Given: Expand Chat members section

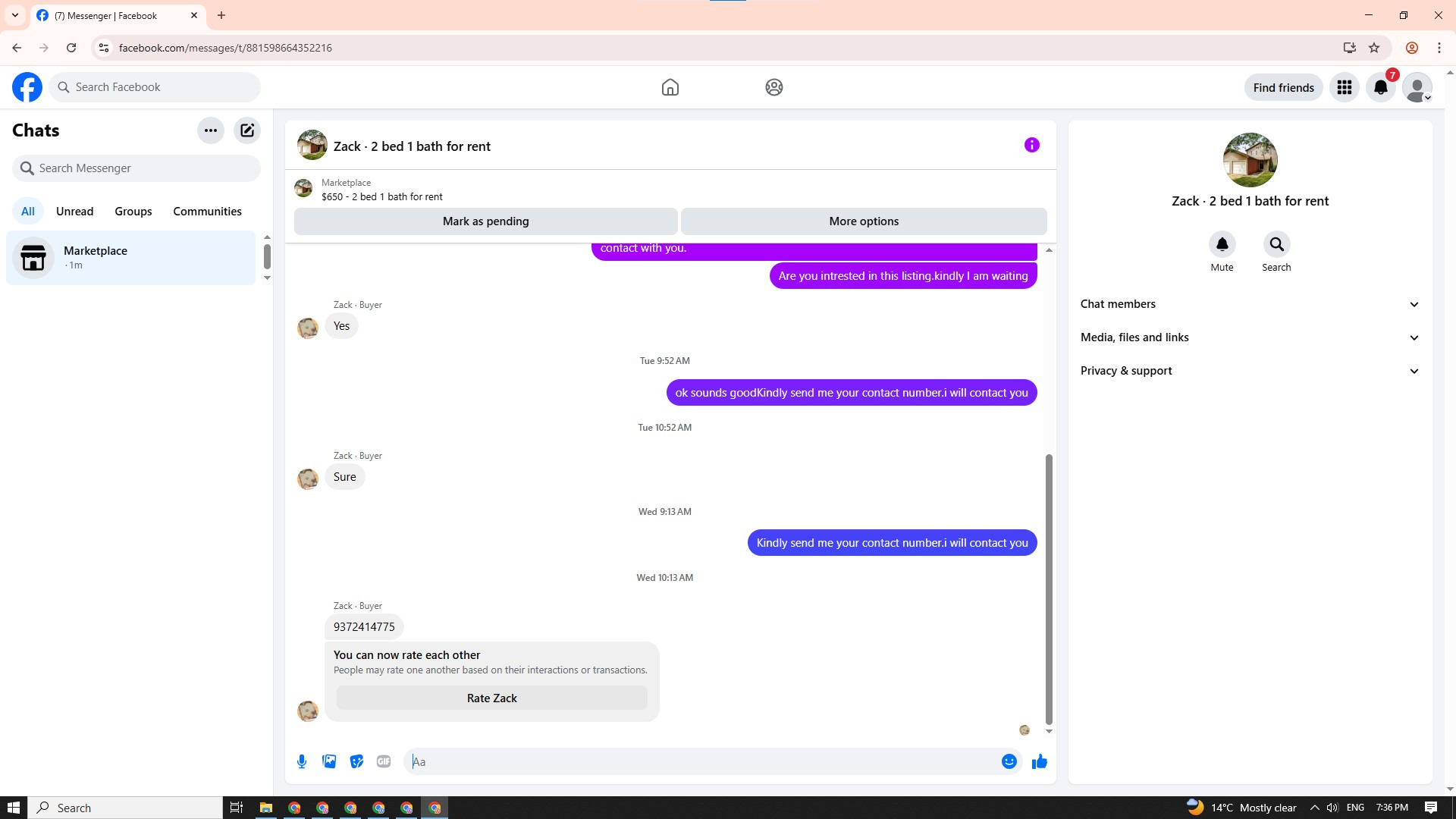Looking at the screenshot, I should [x=1250, y=304].
